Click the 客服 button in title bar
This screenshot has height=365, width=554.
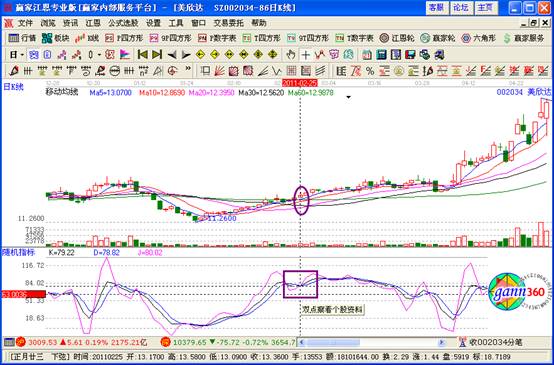(437, 7)
